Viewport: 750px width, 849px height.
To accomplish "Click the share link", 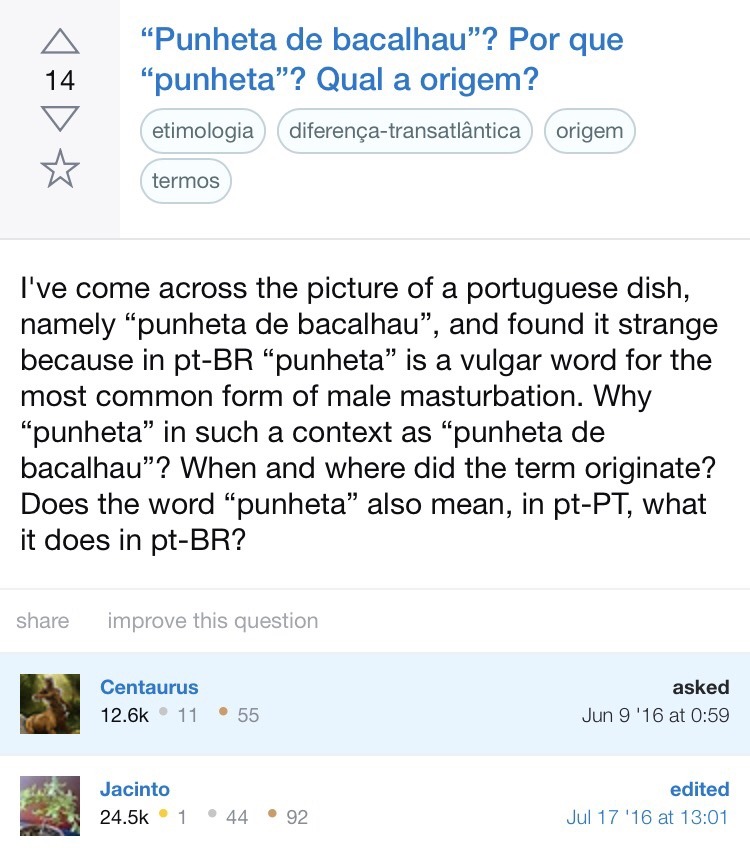I will (43, 621).
